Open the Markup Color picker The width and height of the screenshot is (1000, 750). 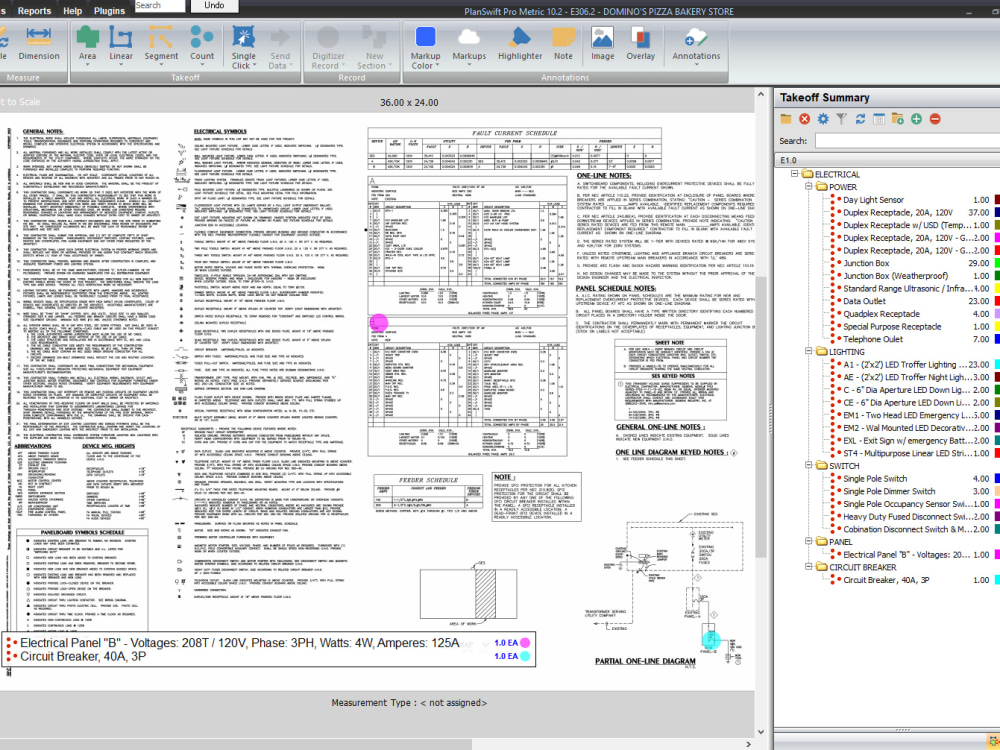[425, 48]
